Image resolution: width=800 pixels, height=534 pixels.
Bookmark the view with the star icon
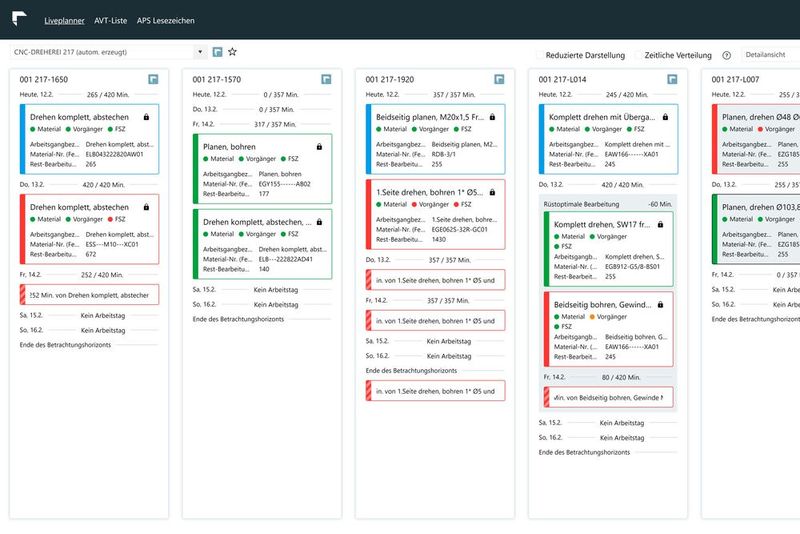point(233,52)
